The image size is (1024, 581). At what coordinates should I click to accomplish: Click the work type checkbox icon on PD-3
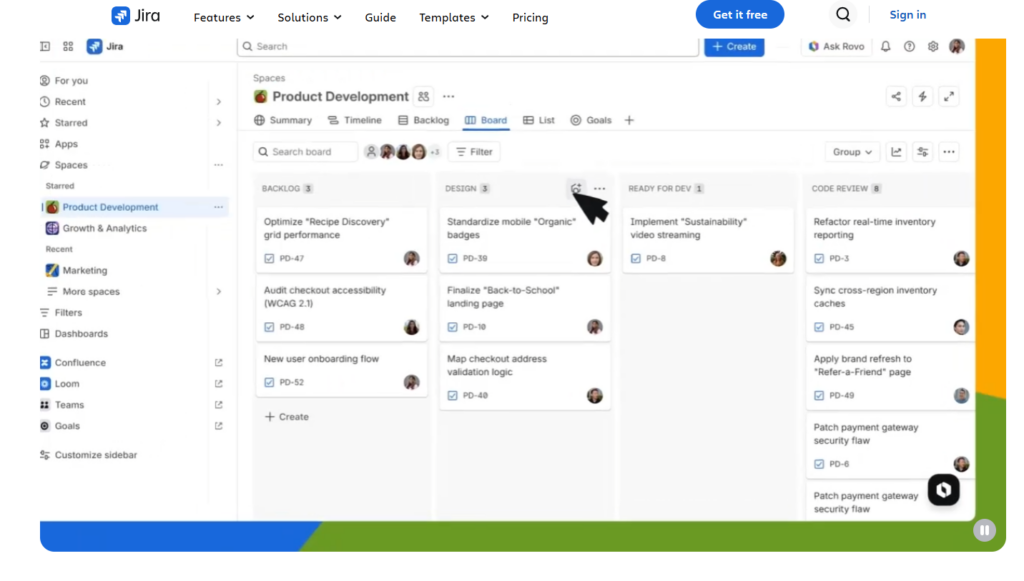click(819, 259)
